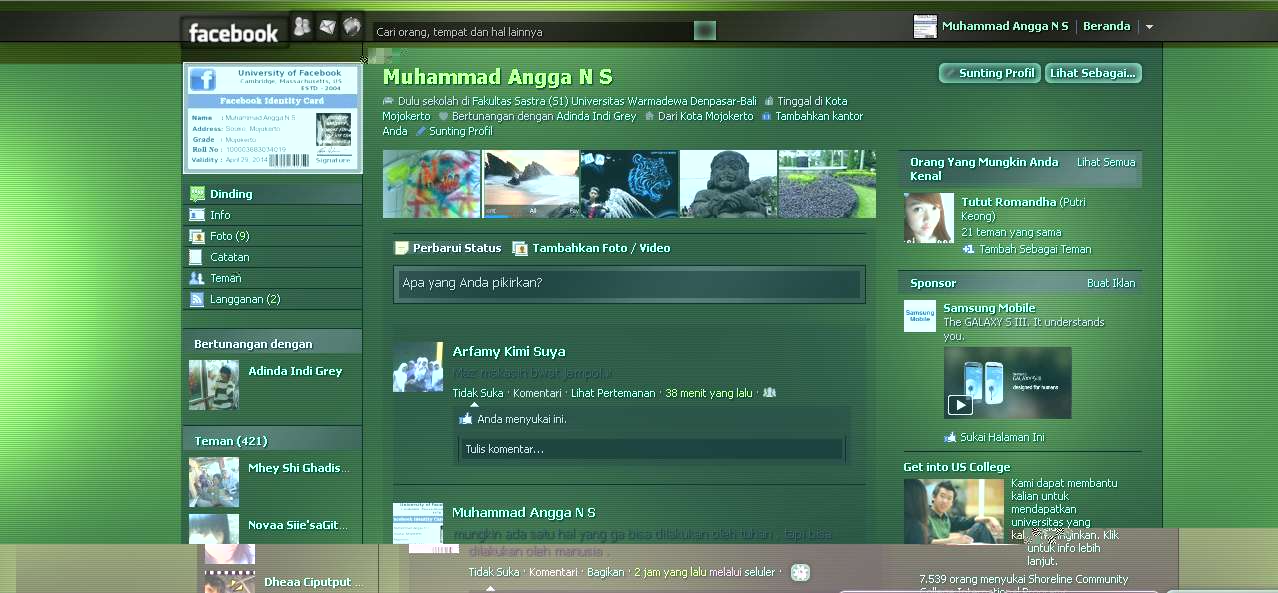1278x593 pixels.
Task: Click the Info icon in sidebar
Action: tap(197, 215)
